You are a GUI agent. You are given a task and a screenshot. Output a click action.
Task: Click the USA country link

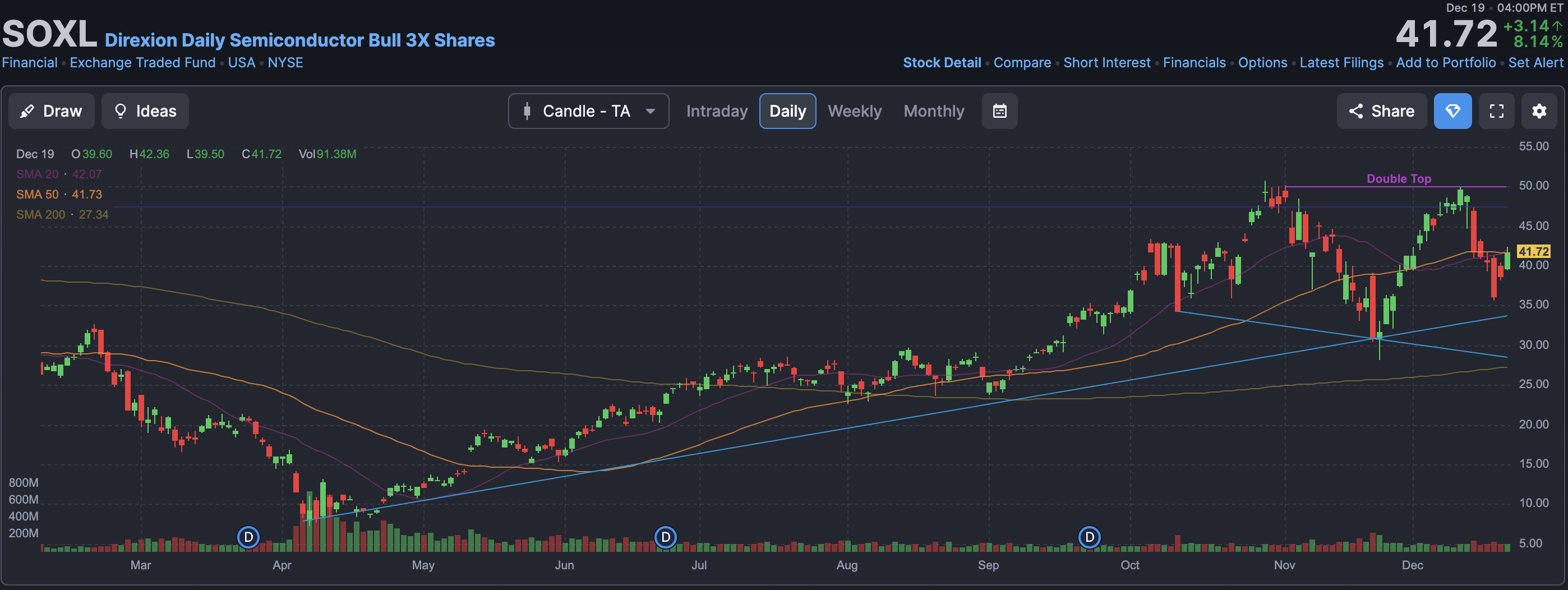pyautogui.click(x=242, y=63)
